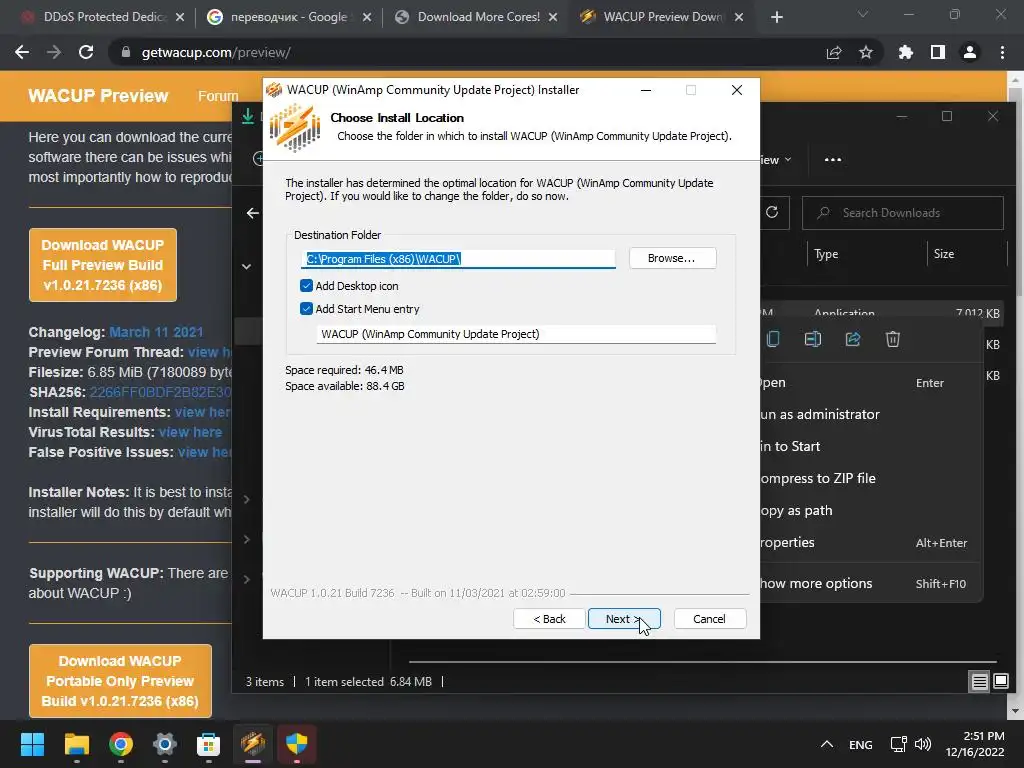This screenshot has height=768, width=1024.
Task: Open the volume speaker icon
Action: [923, 744]
